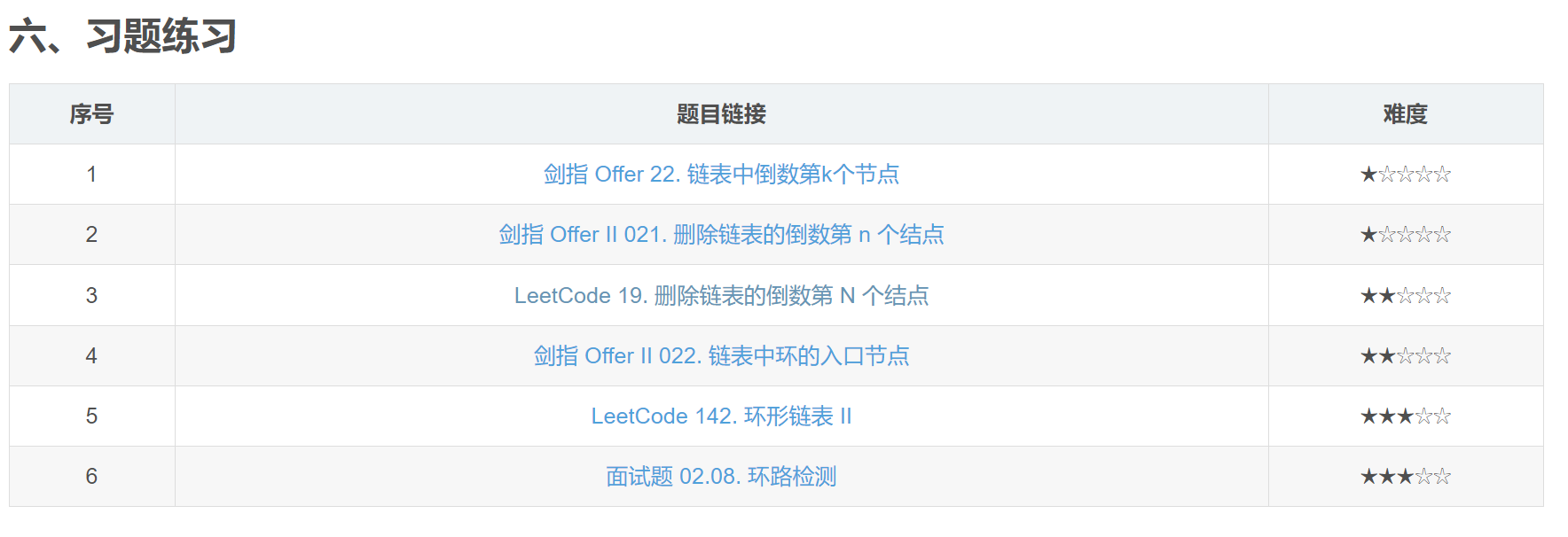Screen dimensions: 1568x537
Task: Click the two-star rating in row 3
Action: (x=1405, y=295)
